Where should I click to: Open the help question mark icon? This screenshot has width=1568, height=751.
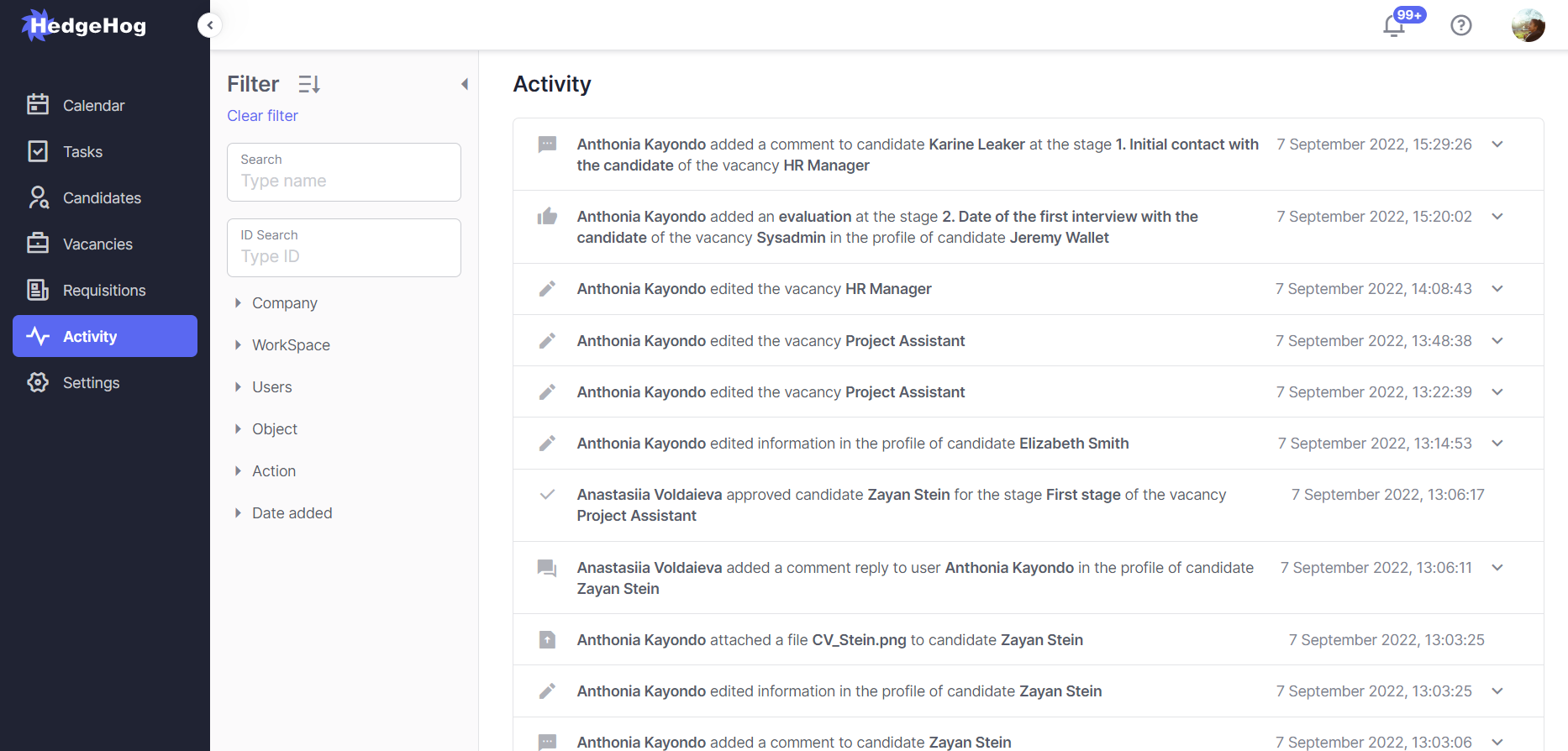click(1461, 25)
